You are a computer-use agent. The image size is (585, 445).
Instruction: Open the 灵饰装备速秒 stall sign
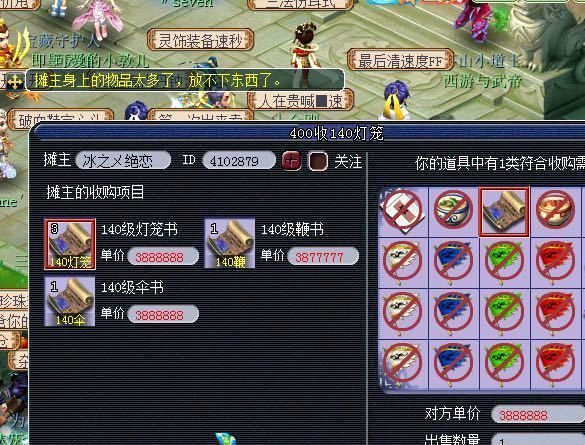[201, 40]
